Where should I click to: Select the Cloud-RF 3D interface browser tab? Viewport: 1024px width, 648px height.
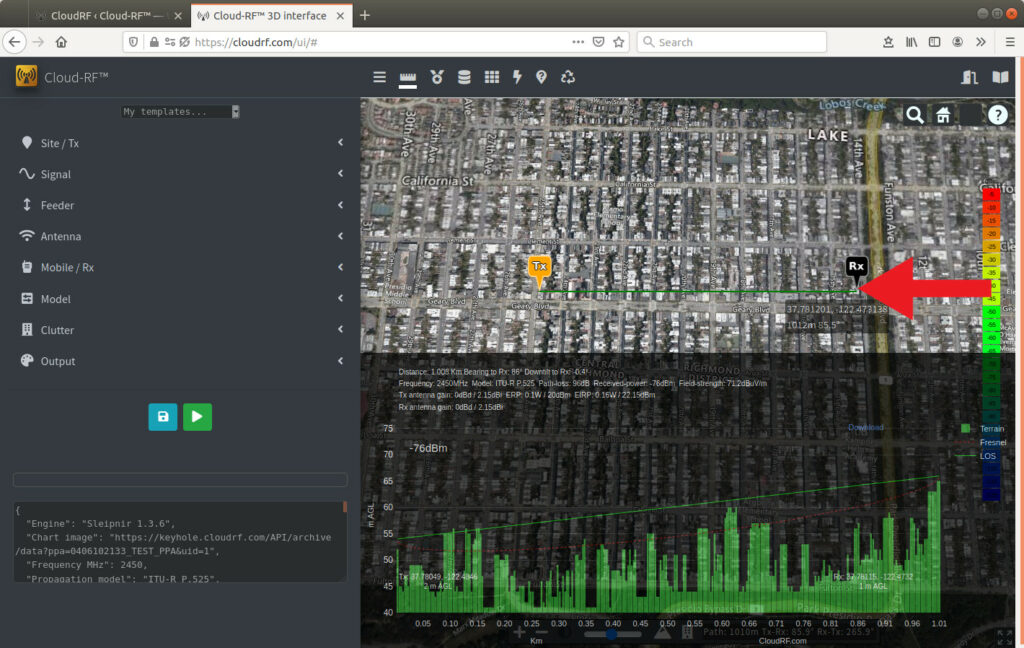(271, 16)
